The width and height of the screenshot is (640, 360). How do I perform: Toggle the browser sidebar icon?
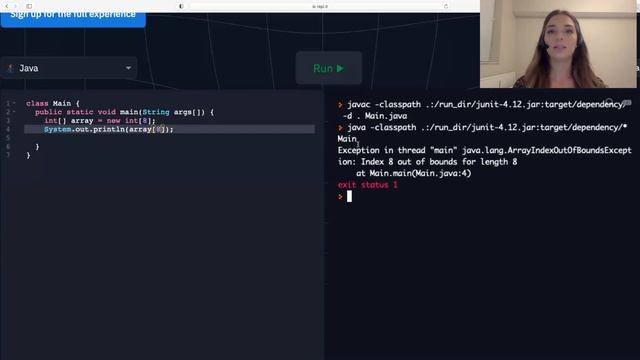(x=29, y=6)
